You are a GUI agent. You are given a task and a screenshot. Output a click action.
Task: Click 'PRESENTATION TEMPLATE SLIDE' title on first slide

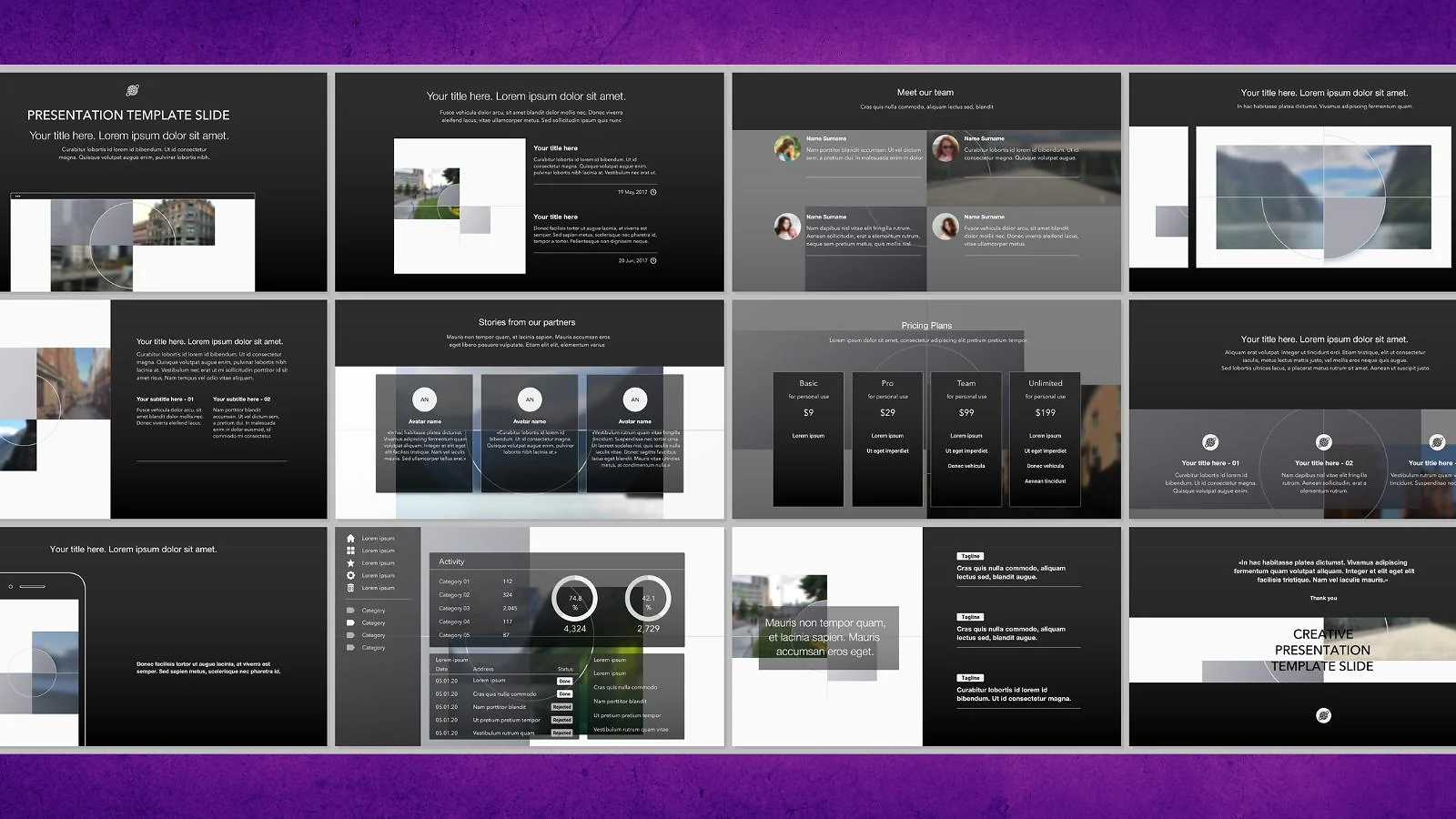(128, 115)
